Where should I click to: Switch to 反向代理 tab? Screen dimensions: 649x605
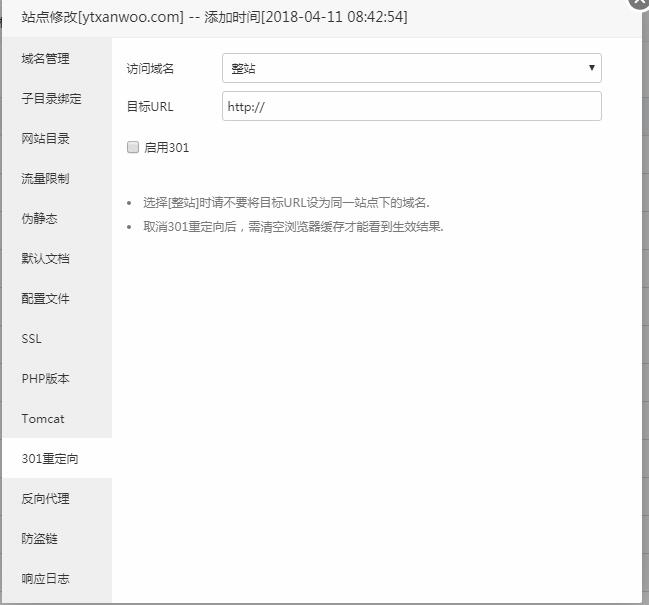46,499
